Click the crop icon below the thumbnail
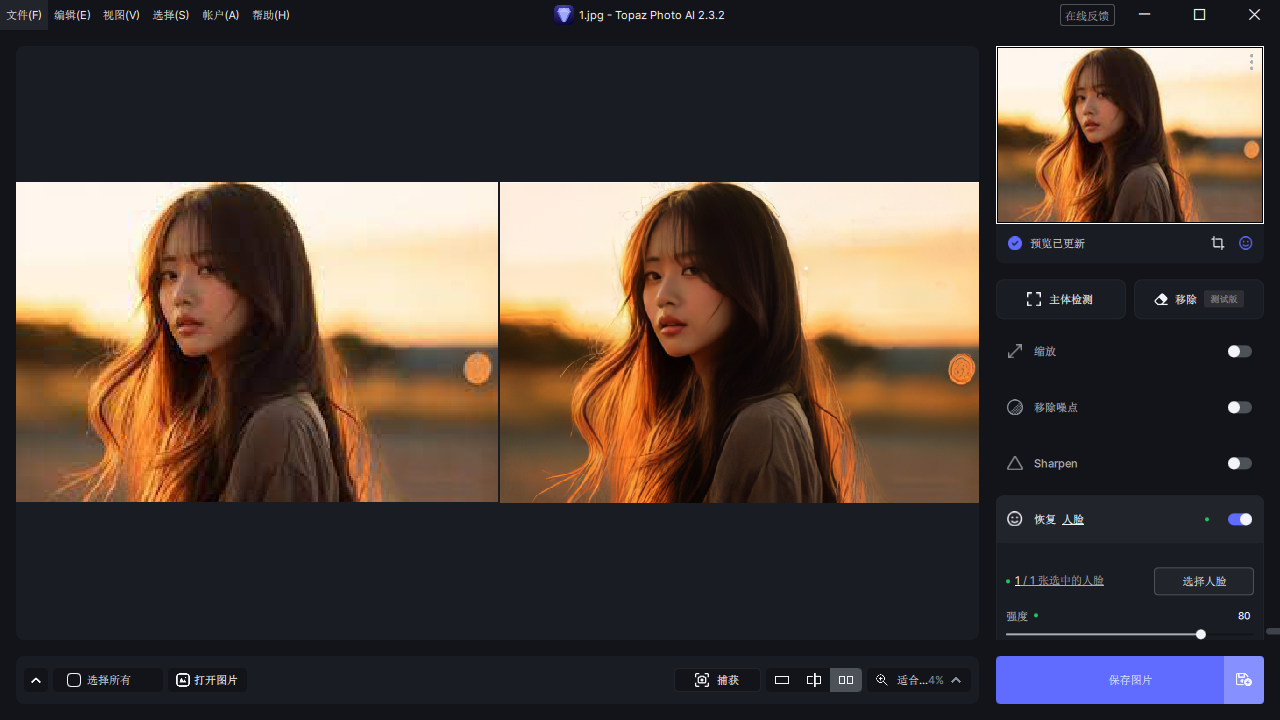The image size is (1280, 720). 1217,243
